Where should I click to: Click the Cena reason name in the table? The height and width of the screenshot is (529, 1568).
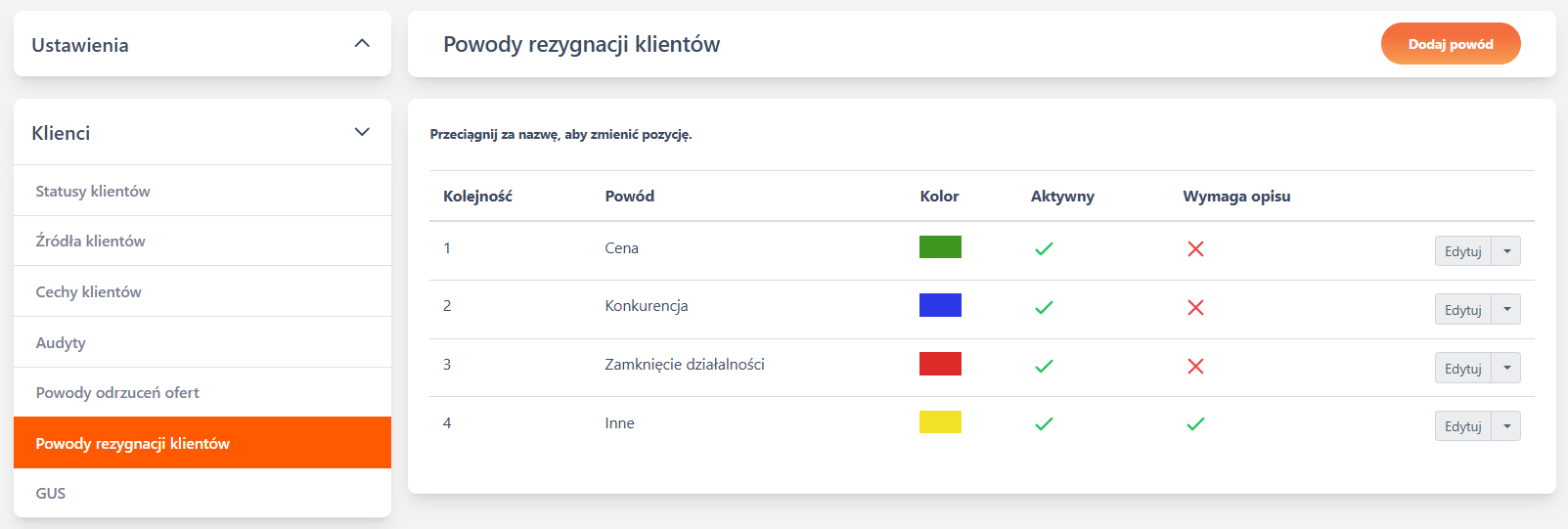pyautogui.click(x=621, y=248)
